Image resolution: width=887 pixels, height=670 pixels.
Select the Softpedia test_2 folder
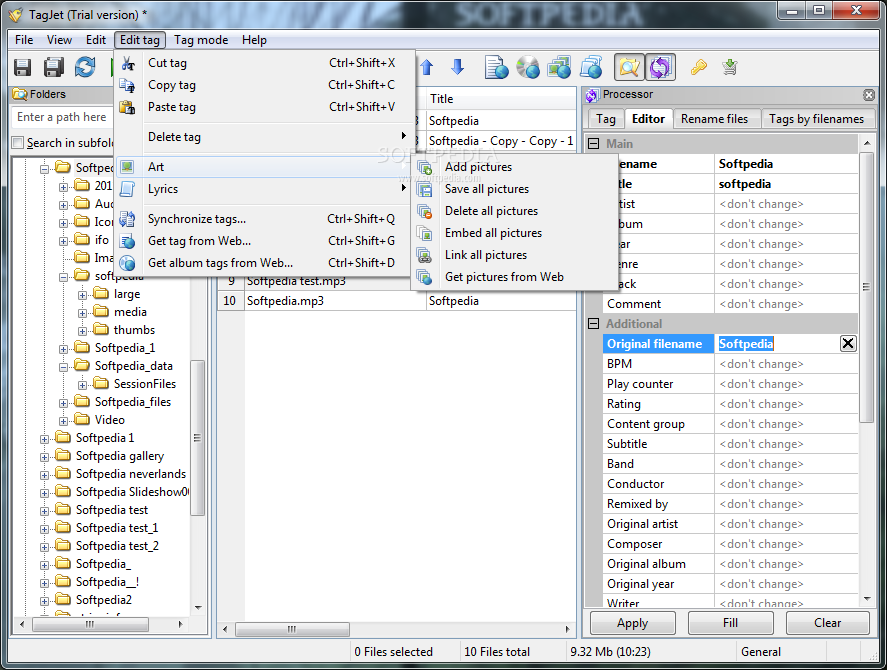point(117,546)
